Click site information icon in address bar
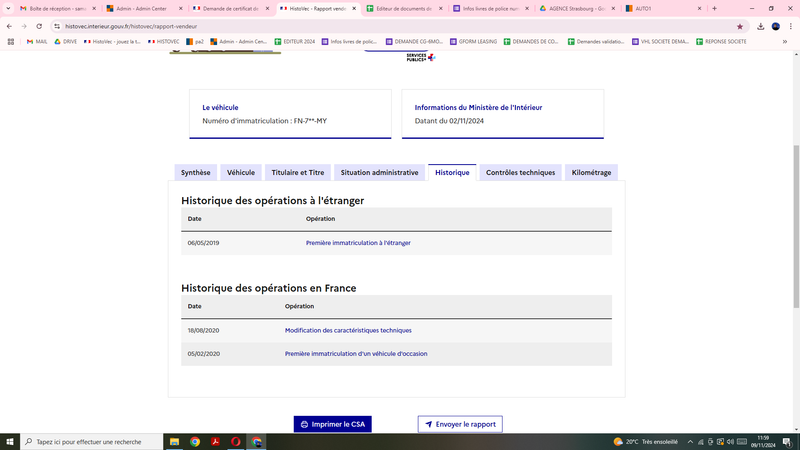This screenshot has height=450, width=800. coord(57,27)
